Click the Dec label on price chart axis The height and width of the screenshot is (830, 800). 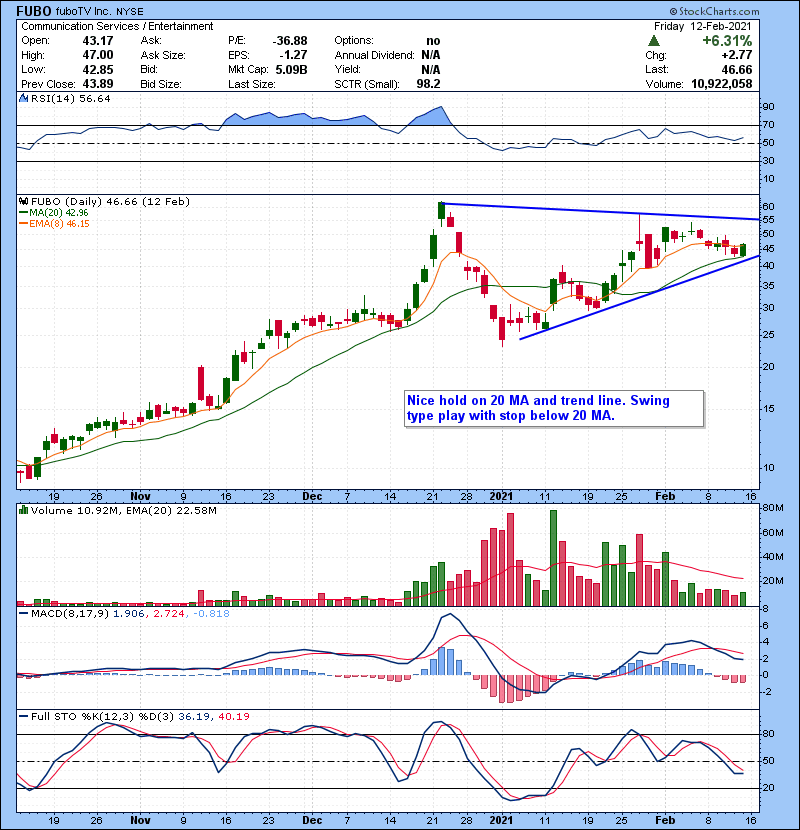pyautogui.click(x=312, y=496)
